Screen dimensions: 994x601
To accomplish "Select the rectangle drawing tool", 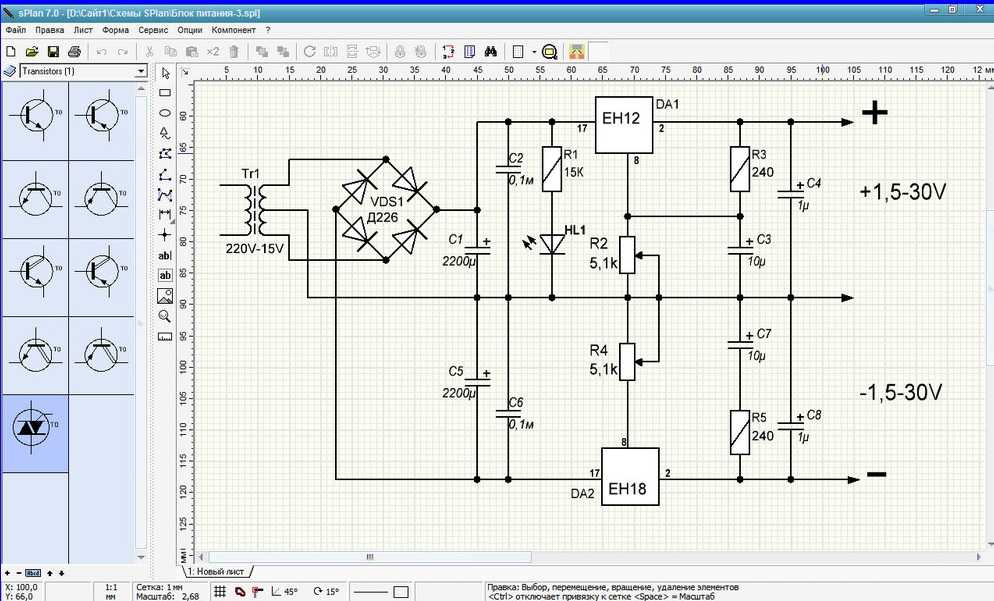I will (x=165, y=93).
